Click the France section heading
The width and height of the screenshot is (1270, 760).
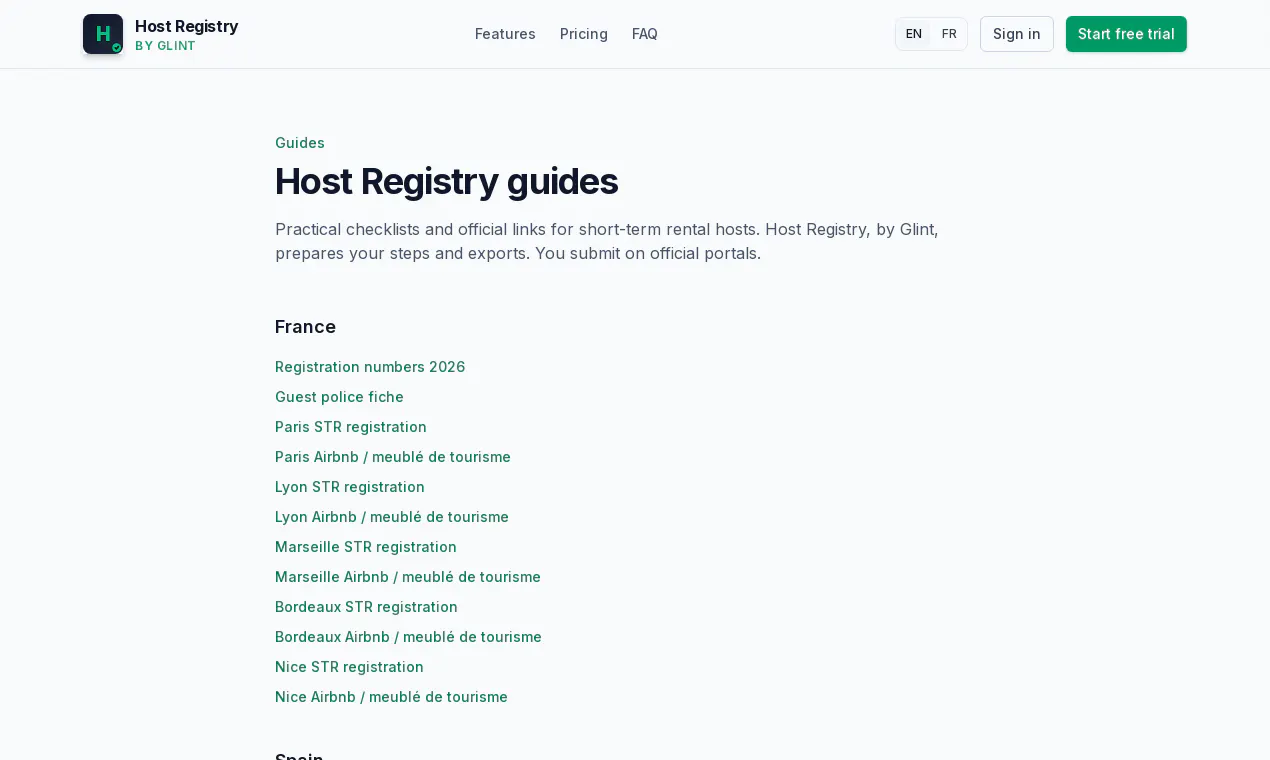point(305,327)
